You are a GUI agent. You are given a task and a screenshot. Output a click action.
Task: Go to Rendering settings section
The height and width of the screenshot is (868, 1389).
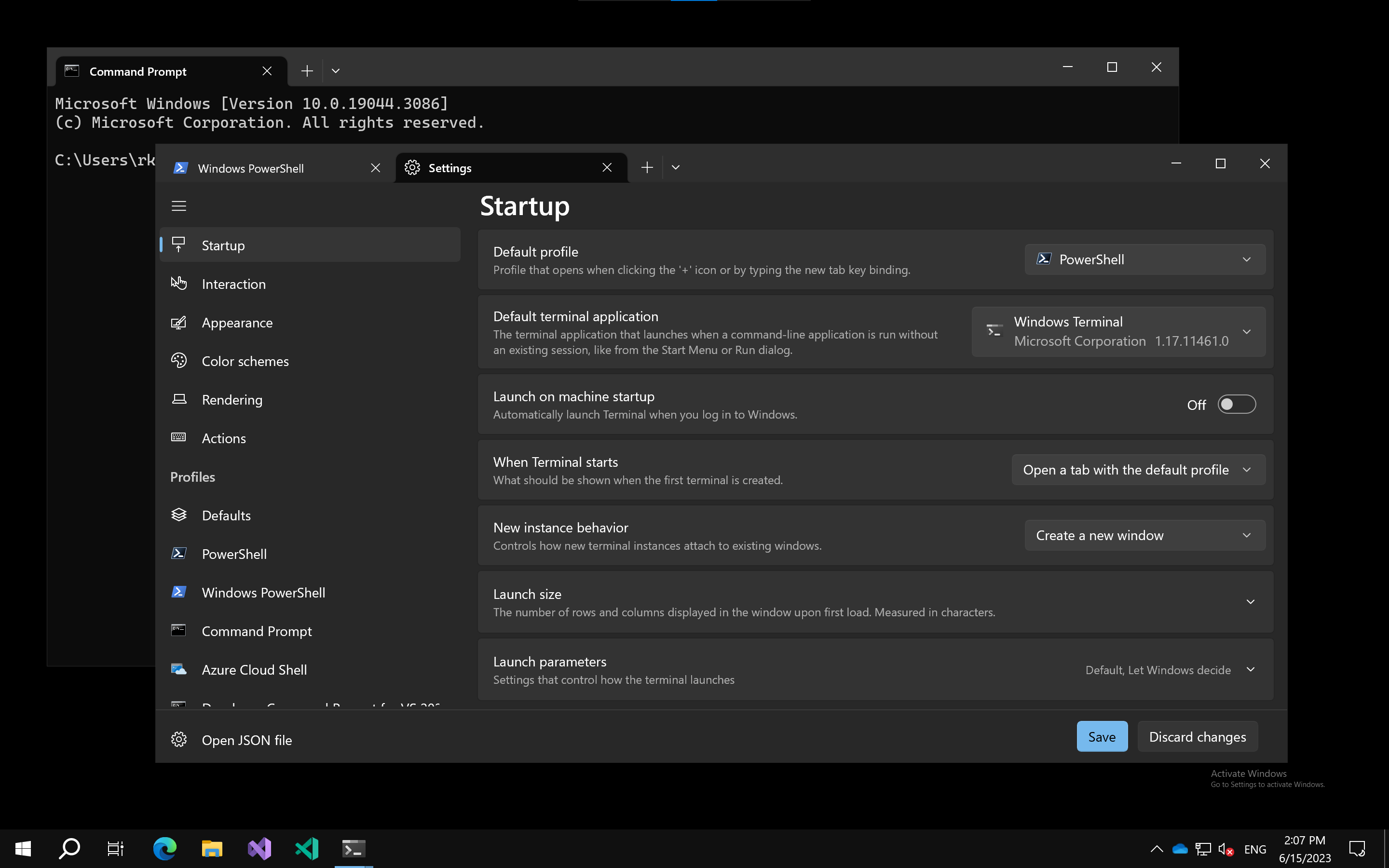(x=232, y=400)
